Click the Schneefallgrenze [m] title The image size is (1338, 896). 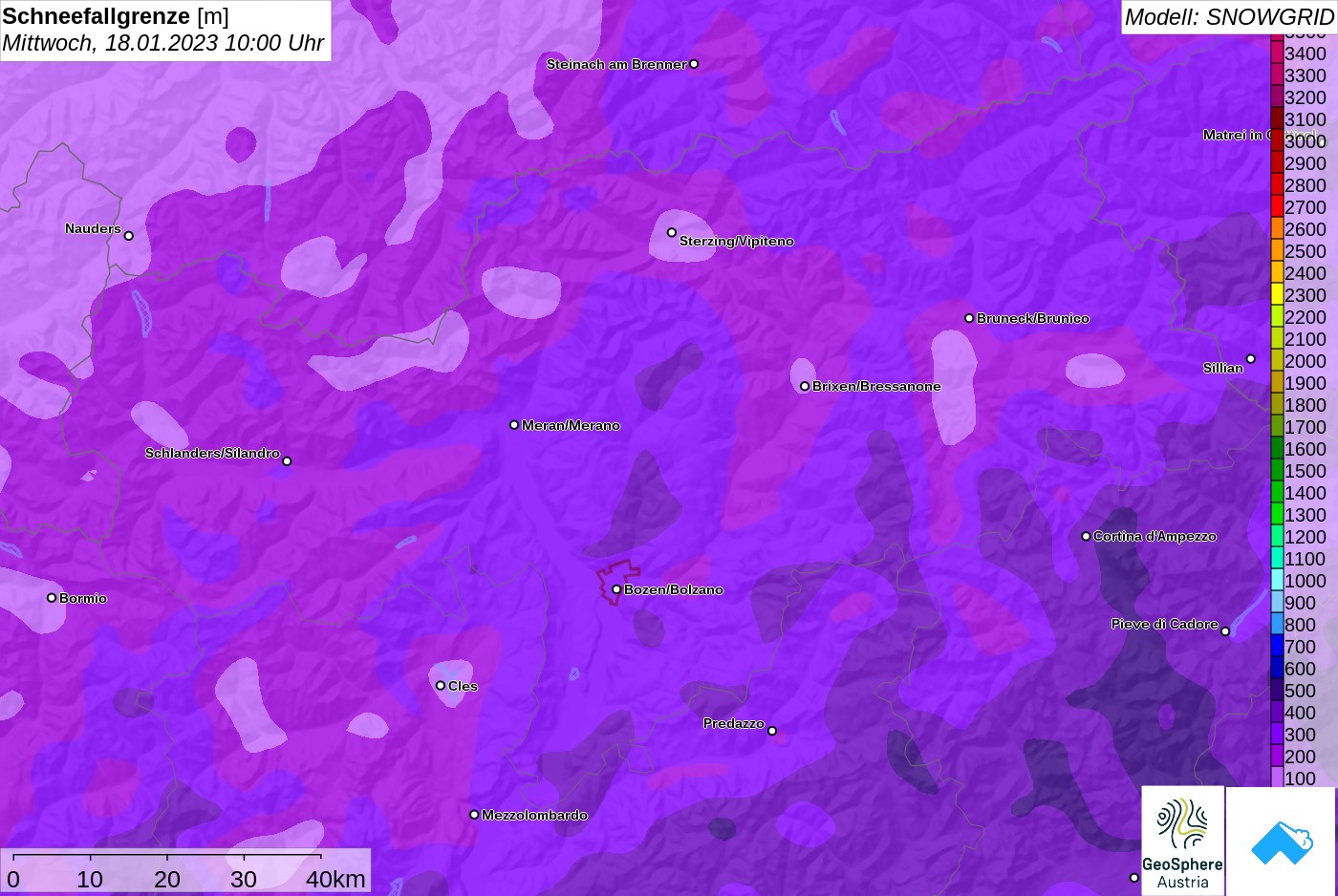coord(116,16)
